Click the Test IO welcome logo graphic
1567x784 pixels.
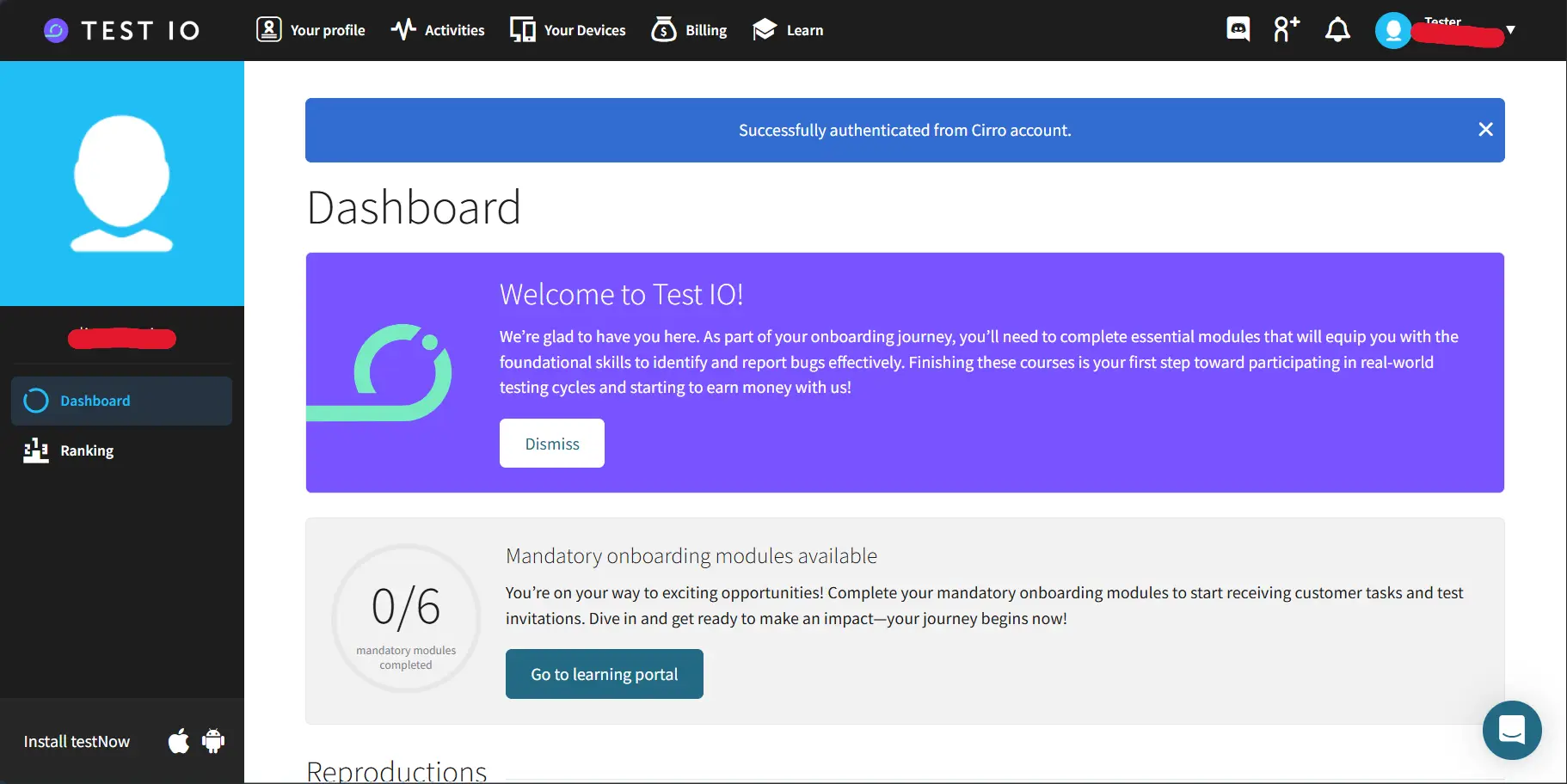pos(379,372)
